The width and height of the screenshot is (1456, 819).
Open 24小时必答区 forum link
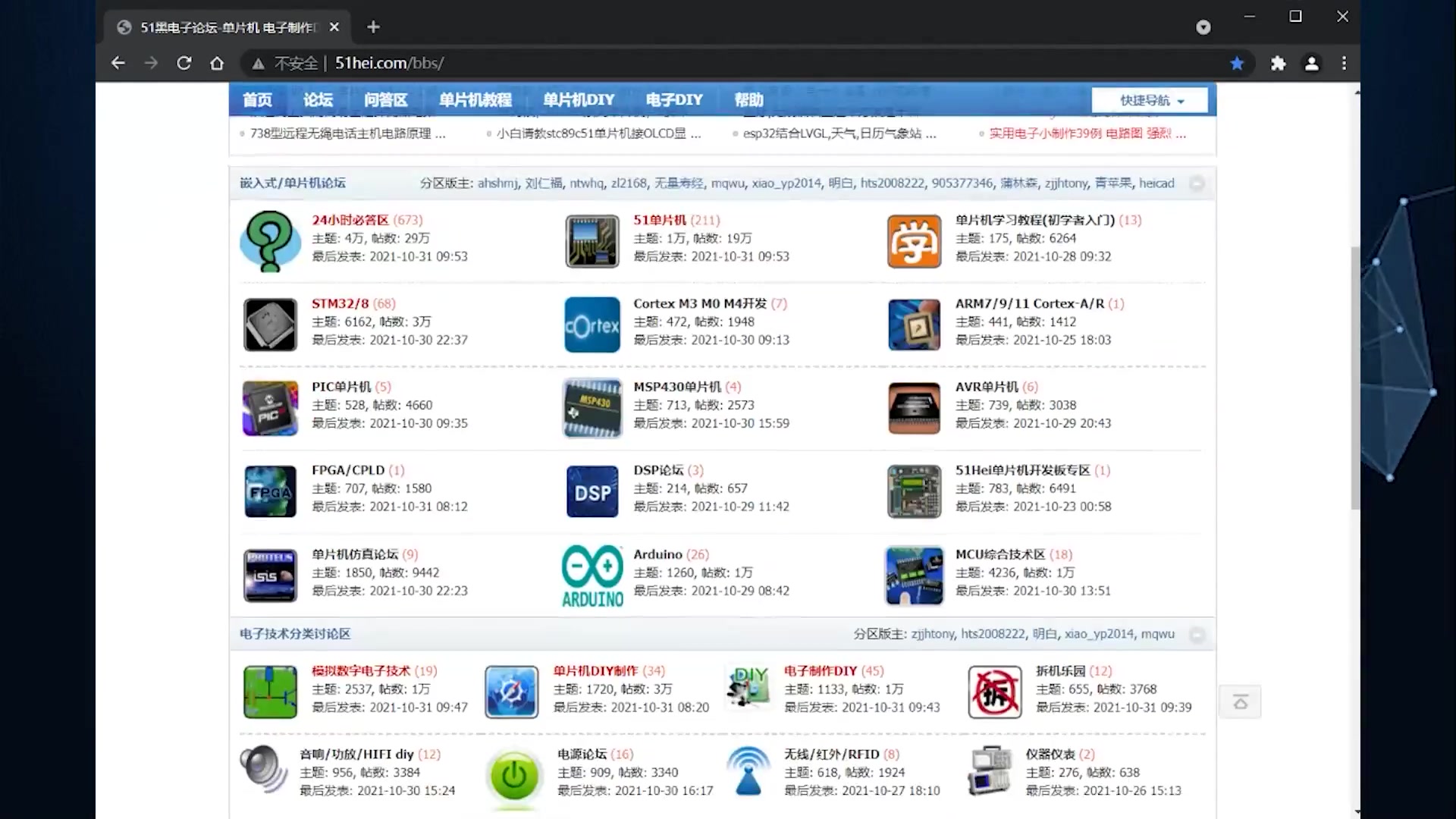click(350, 220)
